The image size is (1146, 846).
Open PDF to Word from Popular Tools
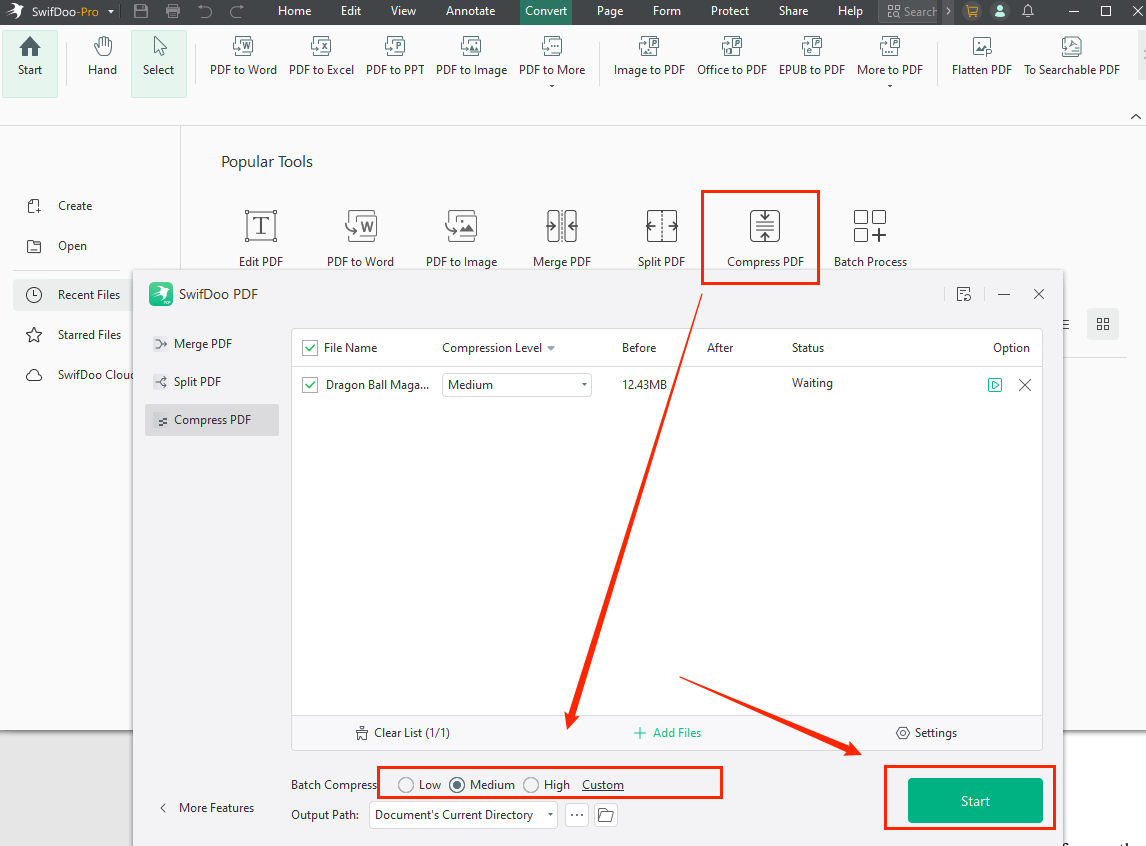point(360,238)
